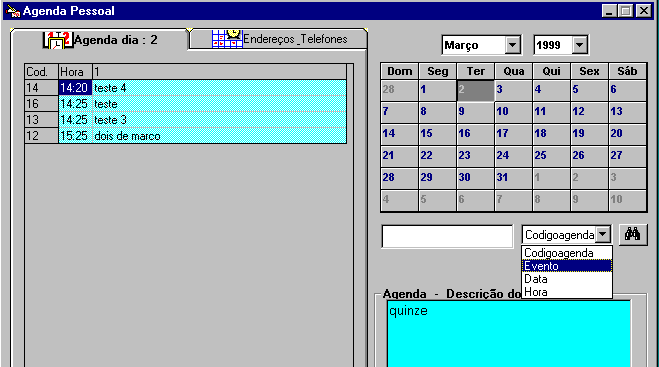Screen dimensions: 659x367
Task: Click the Dom weekday header
Action: tap(400, 71)
